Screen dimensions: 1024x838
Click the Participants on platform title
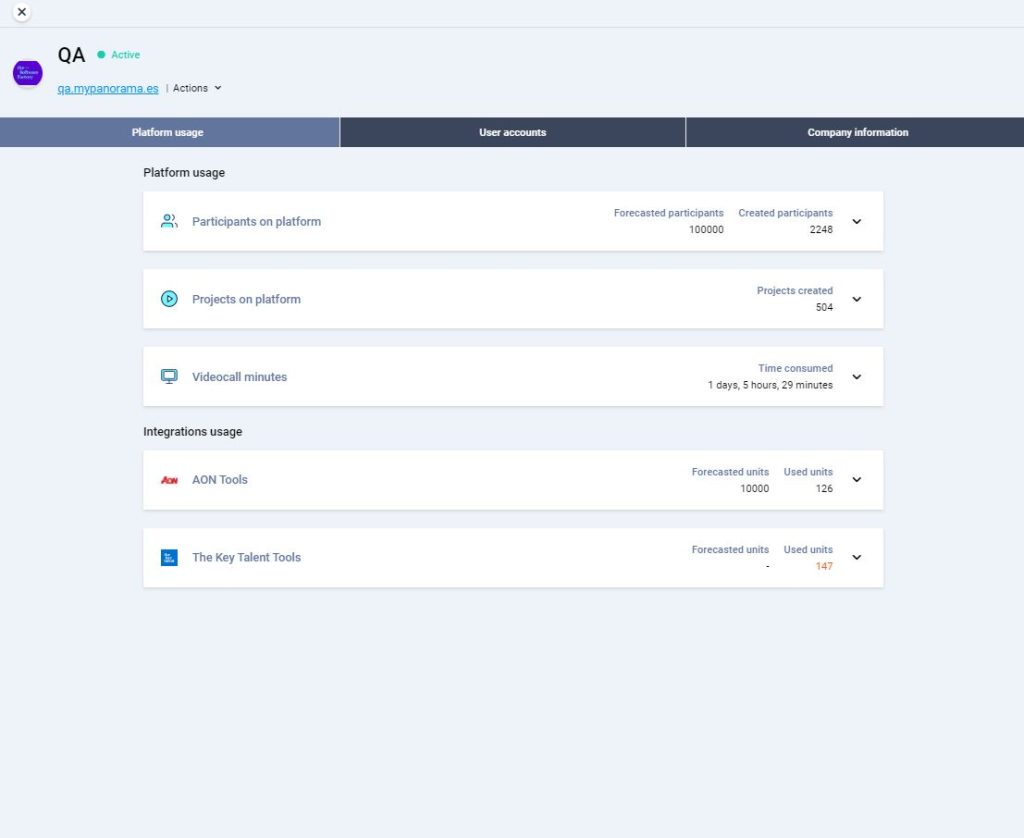[x=256, y=222]
